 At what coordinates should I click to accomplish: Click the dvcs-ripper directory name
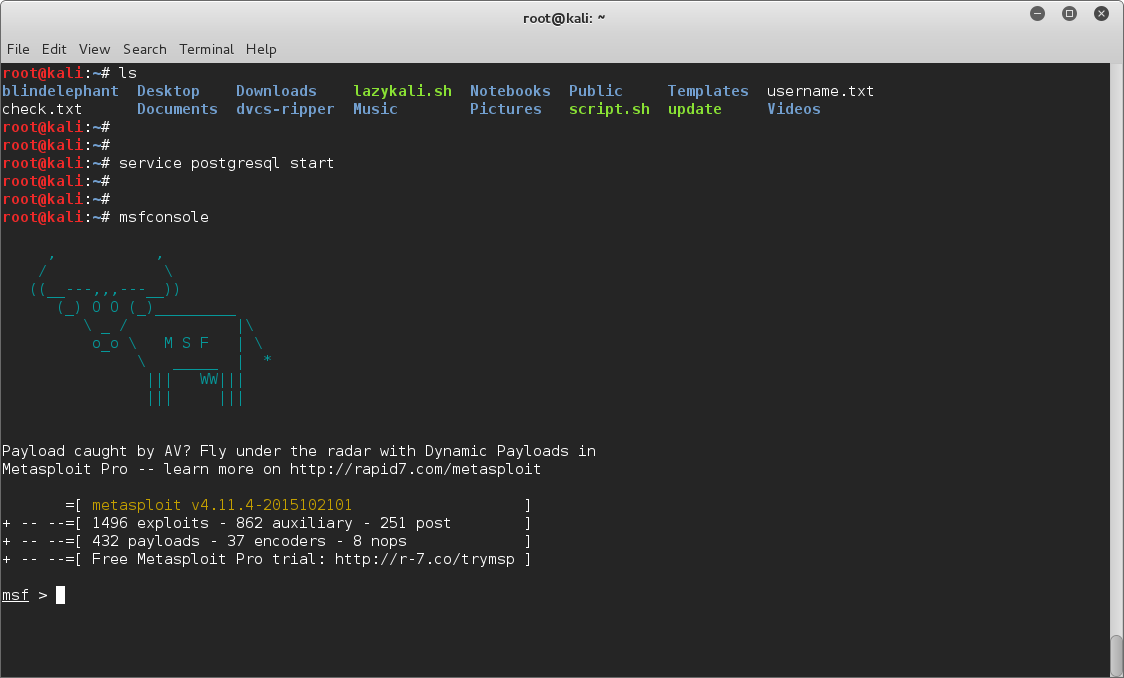[285, 109]
